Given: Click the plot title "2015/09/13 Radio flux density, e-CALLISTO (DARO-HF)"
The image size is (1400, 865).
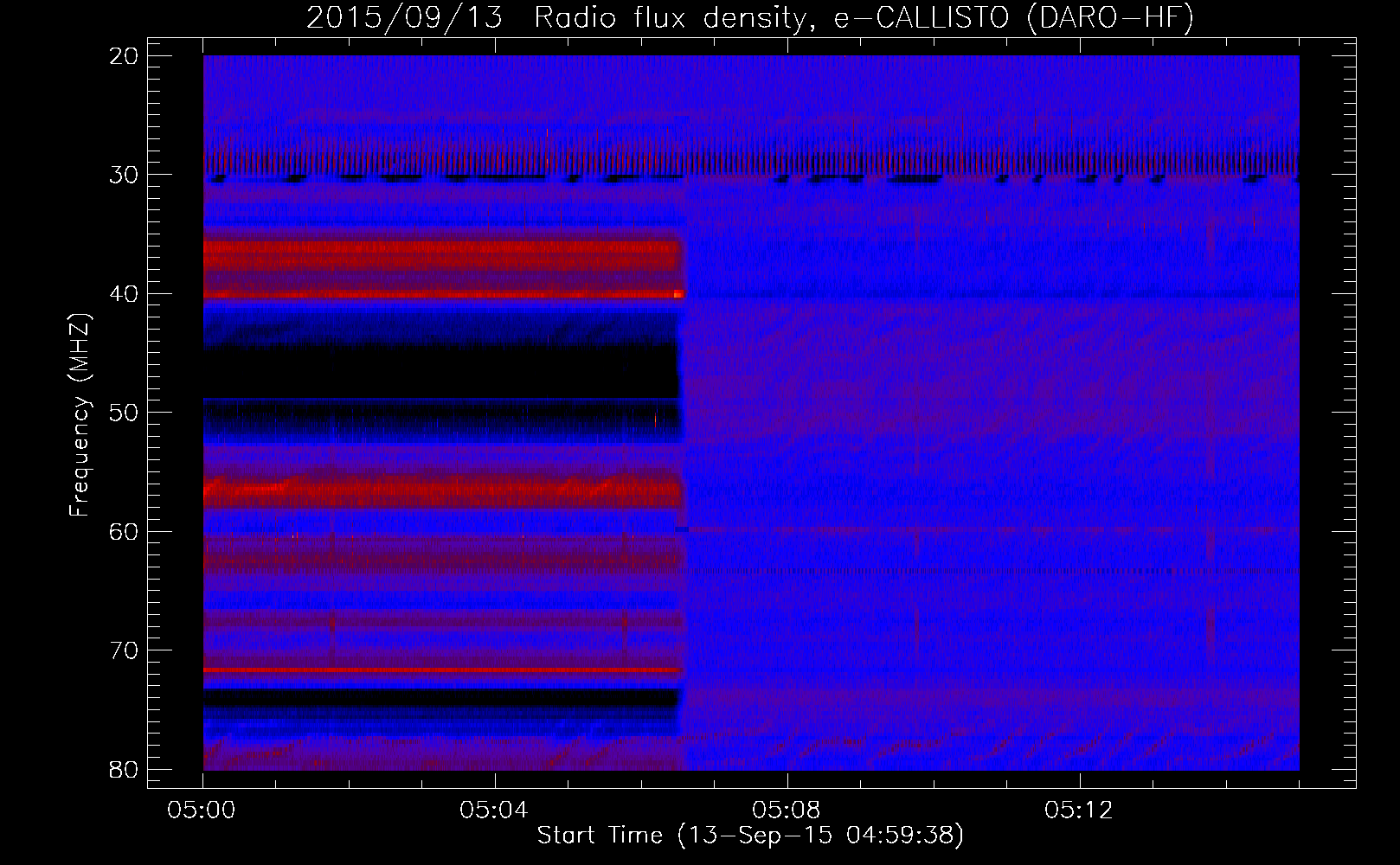Looking at the screenshot, I should pos(750,17).
